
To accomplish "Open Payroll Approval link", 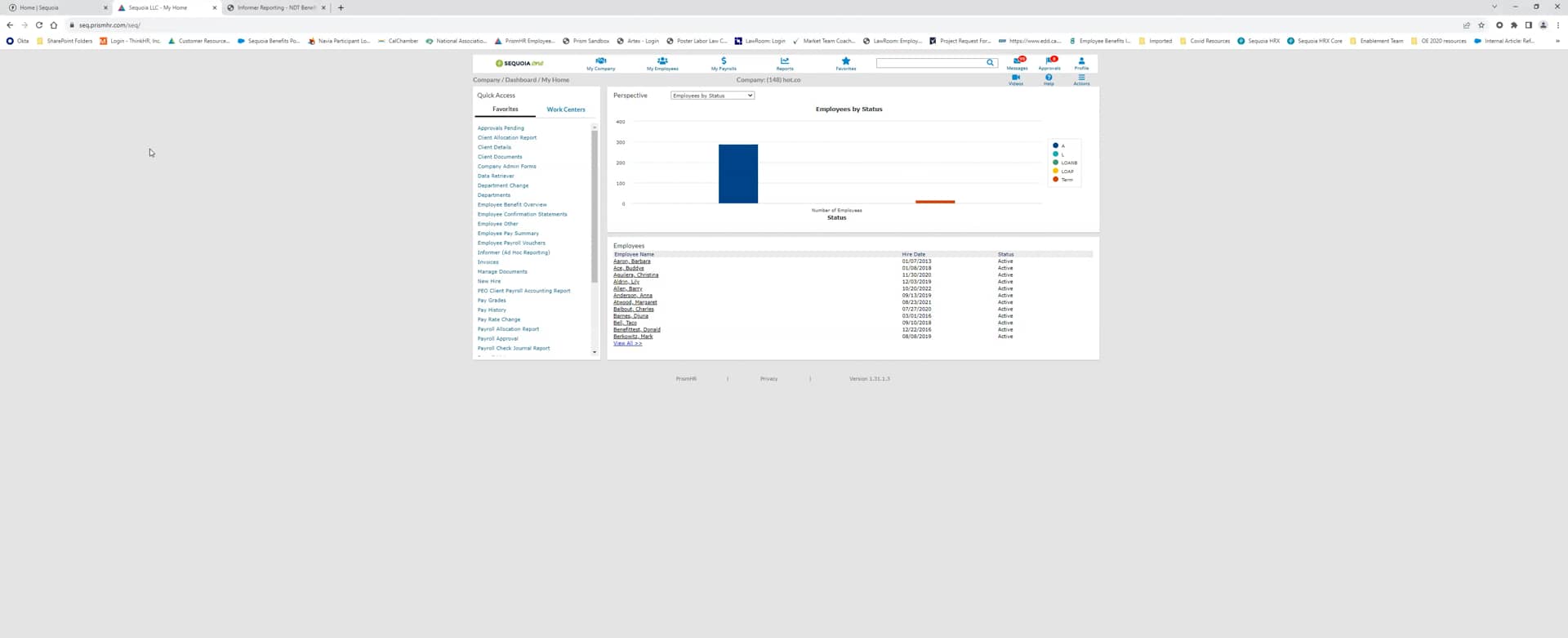I will tap(498, 339).
